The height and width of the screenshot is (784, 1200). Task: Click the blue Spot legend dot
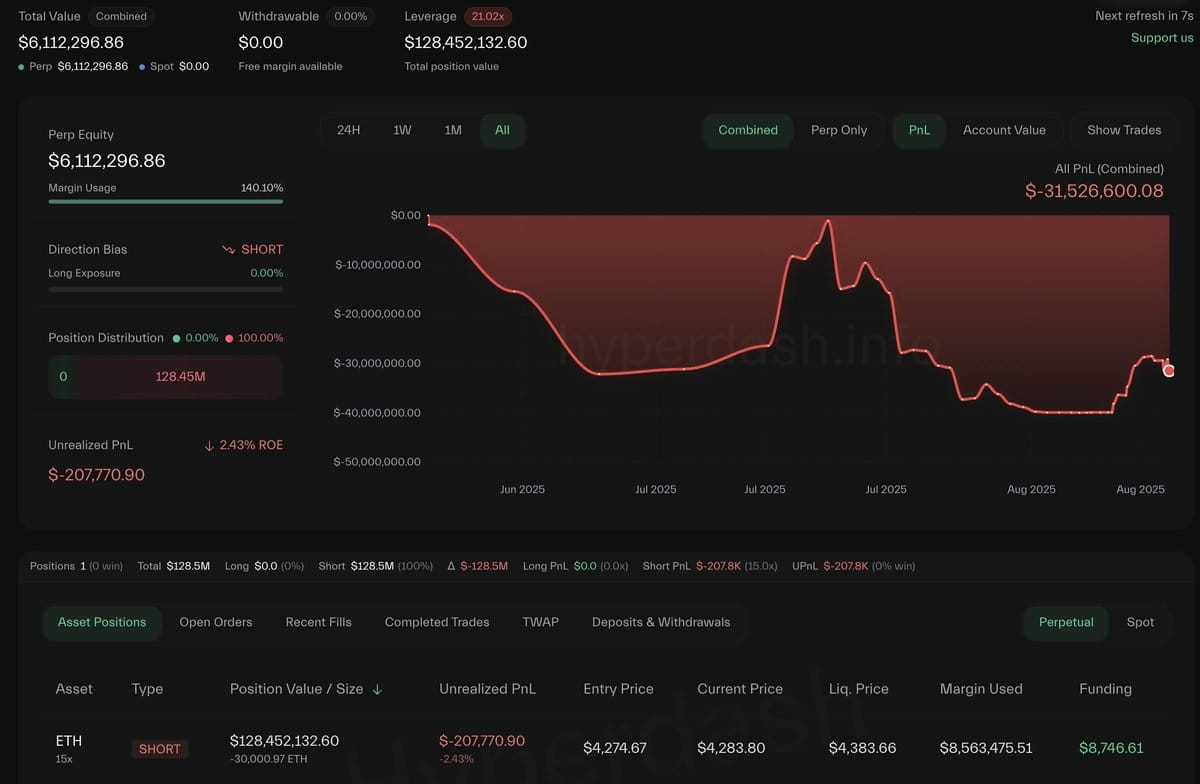pos(142,66)
